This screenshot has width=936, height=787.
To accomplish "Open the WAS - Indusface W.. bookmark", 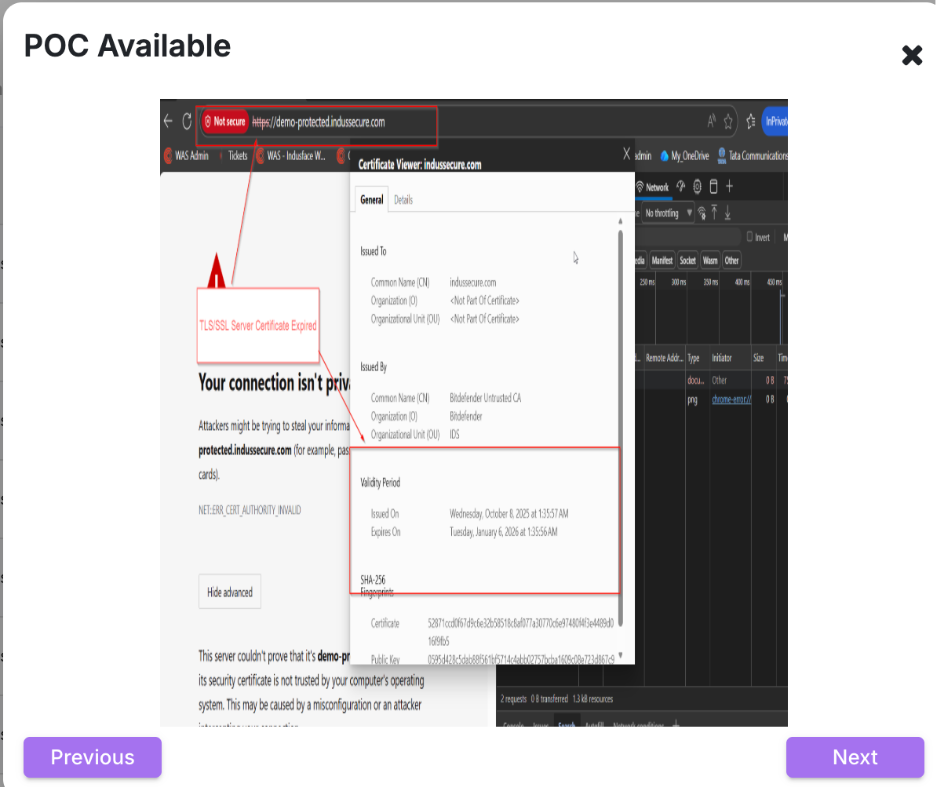I will pos(291,156).
